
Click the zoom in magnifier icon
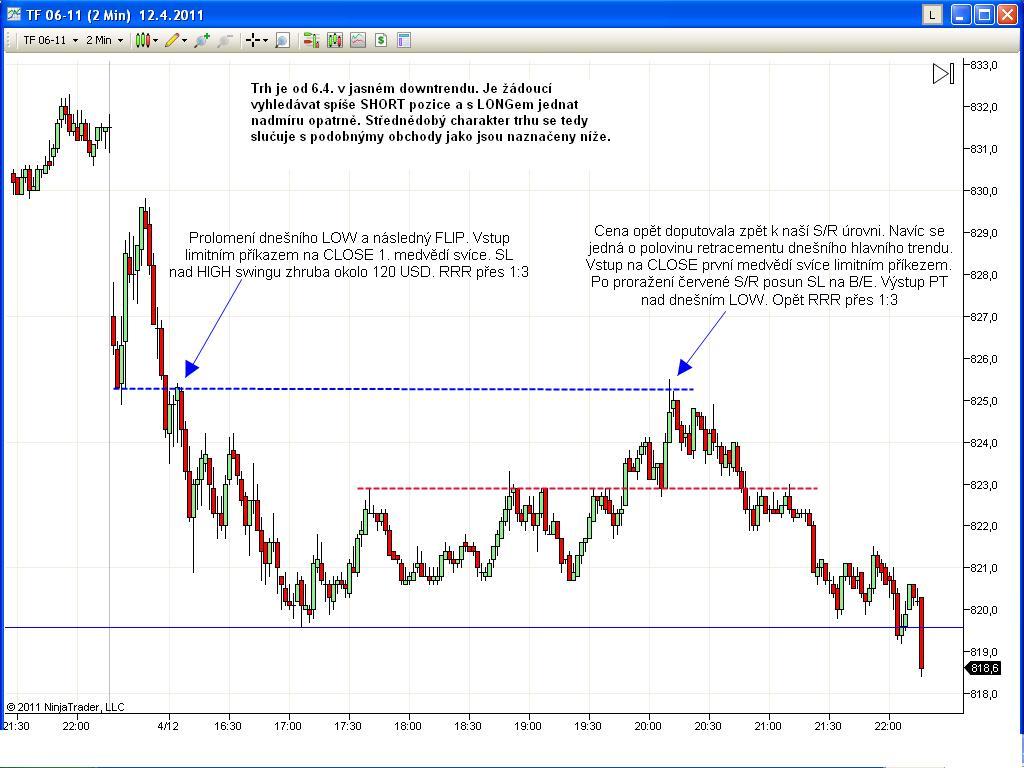pos(202,40)
